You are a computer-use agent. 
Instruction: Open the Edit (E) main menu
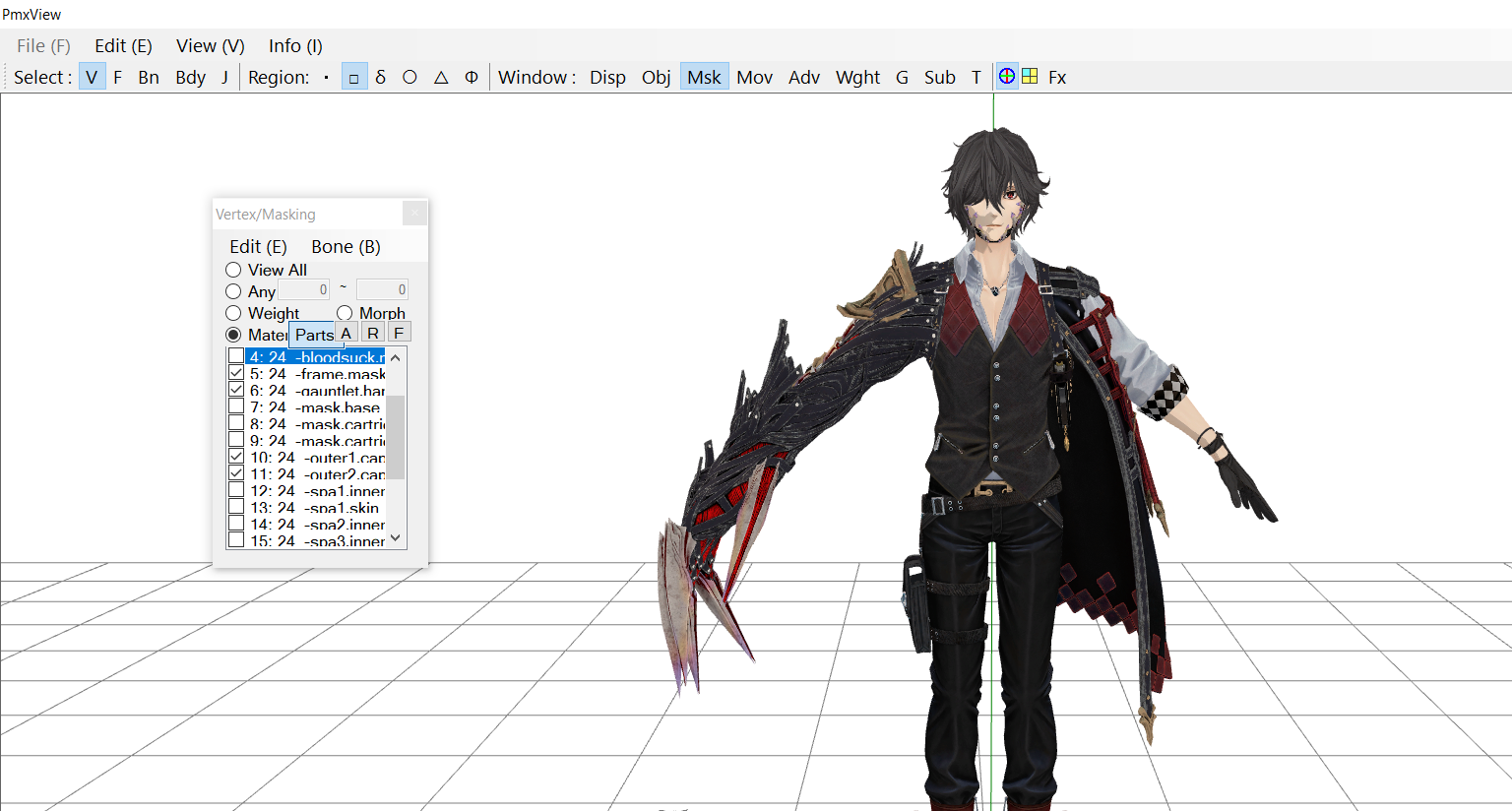coord(123,46)
